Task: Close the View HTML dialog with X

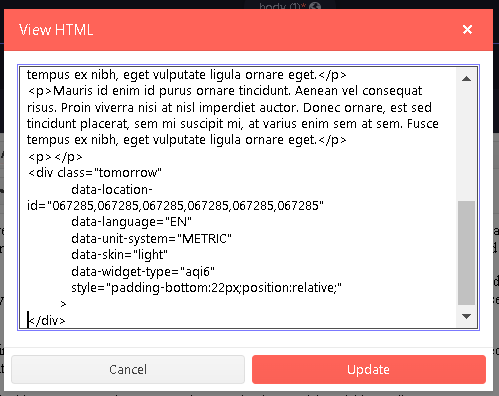Action: pyautogui.click(x=467, y=30)
